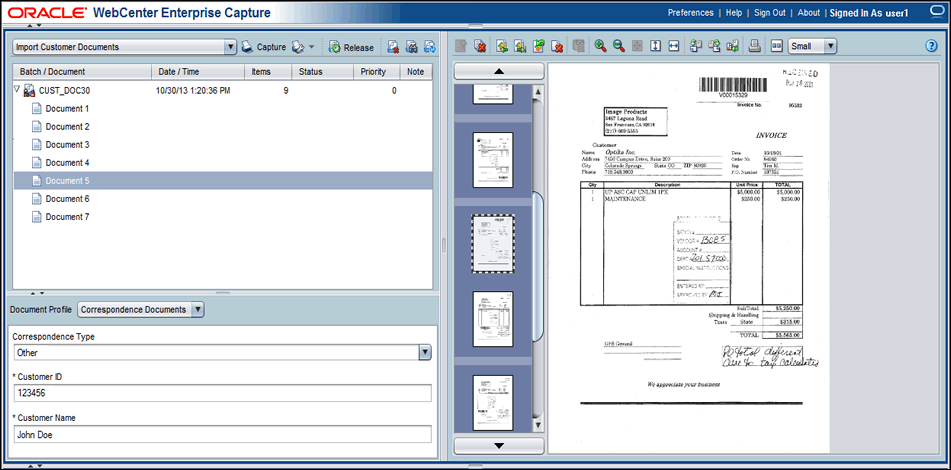This screenshot has width=951, height=470.
Task: Open the Import Customer Documents profile dropdown
Action: pos(230,47)
